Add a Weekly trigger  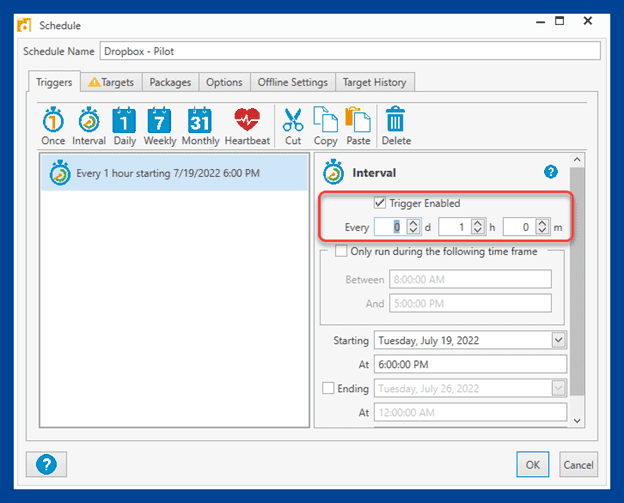(x=160, y=126)
